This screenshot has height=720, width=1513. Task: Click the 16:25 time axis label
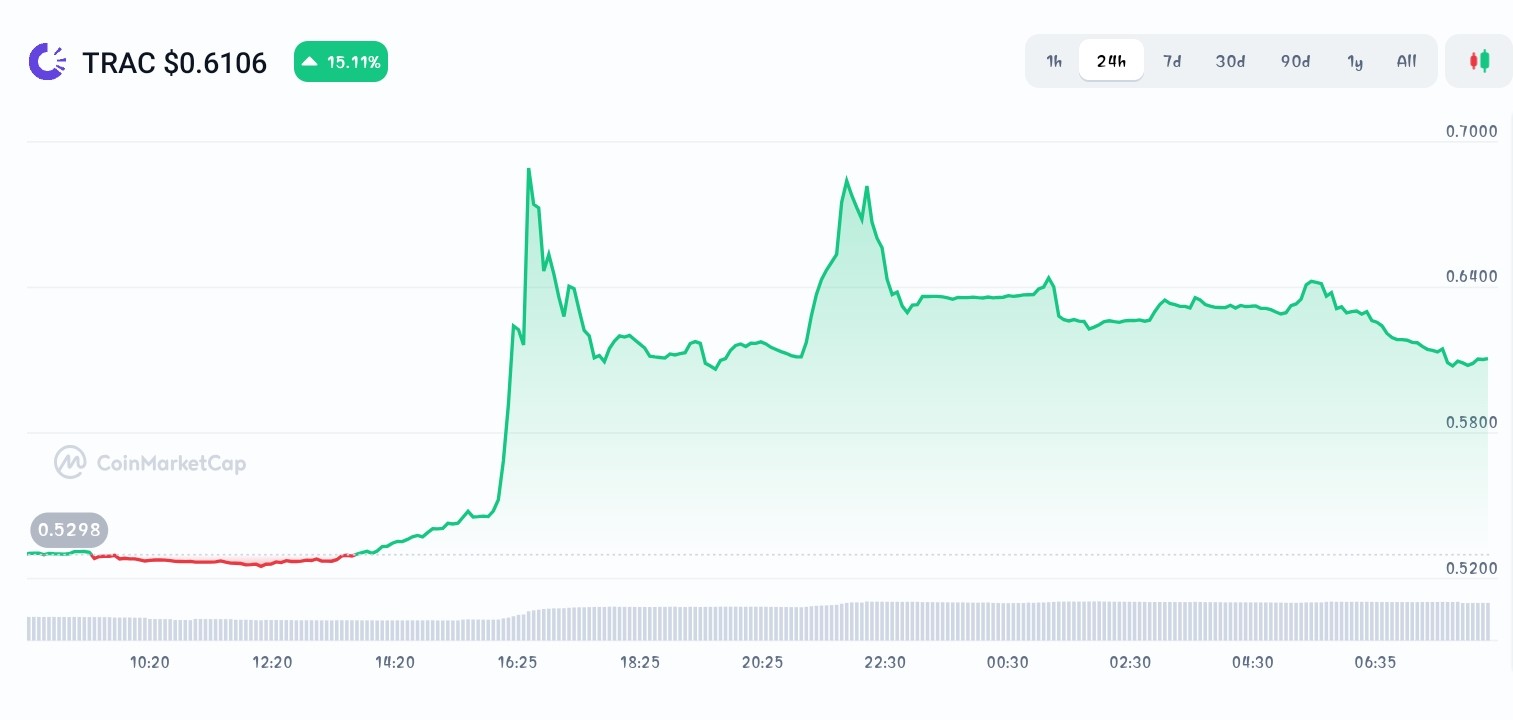[x=517, y=662]
